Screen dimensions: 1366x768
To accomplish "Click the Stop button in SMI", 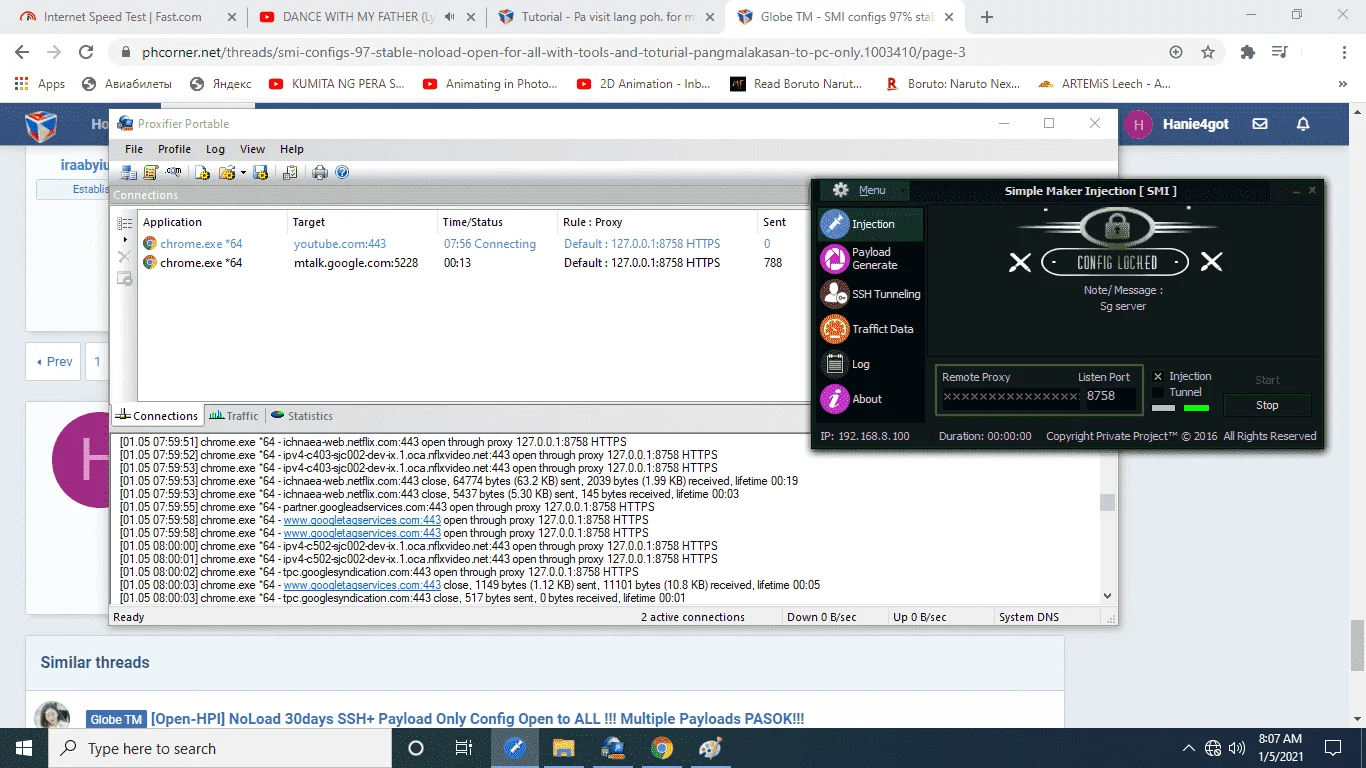I will [x=1267, y=405].
